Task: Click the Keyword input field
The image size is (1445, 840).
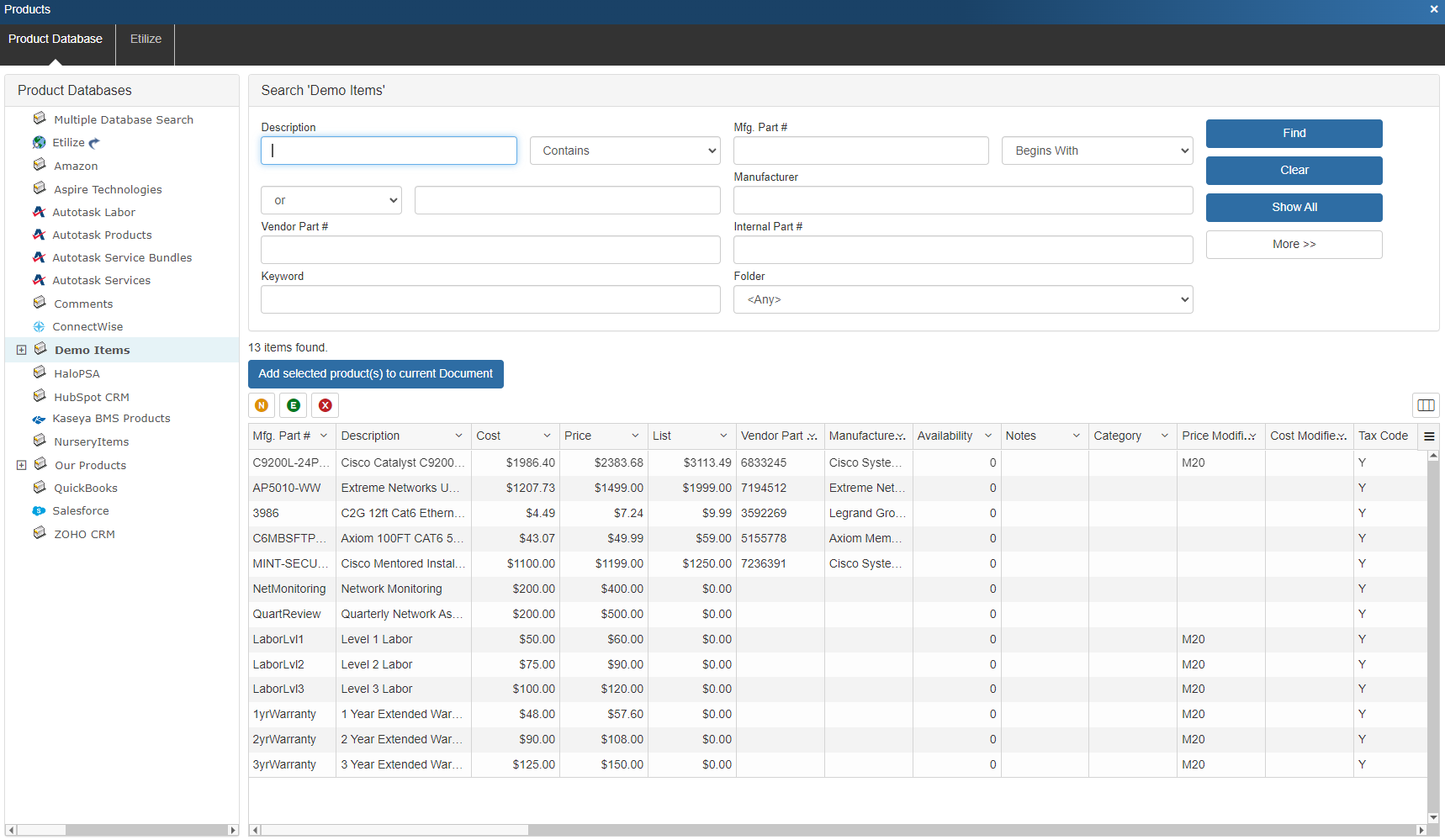Action: tap(490, 300)
